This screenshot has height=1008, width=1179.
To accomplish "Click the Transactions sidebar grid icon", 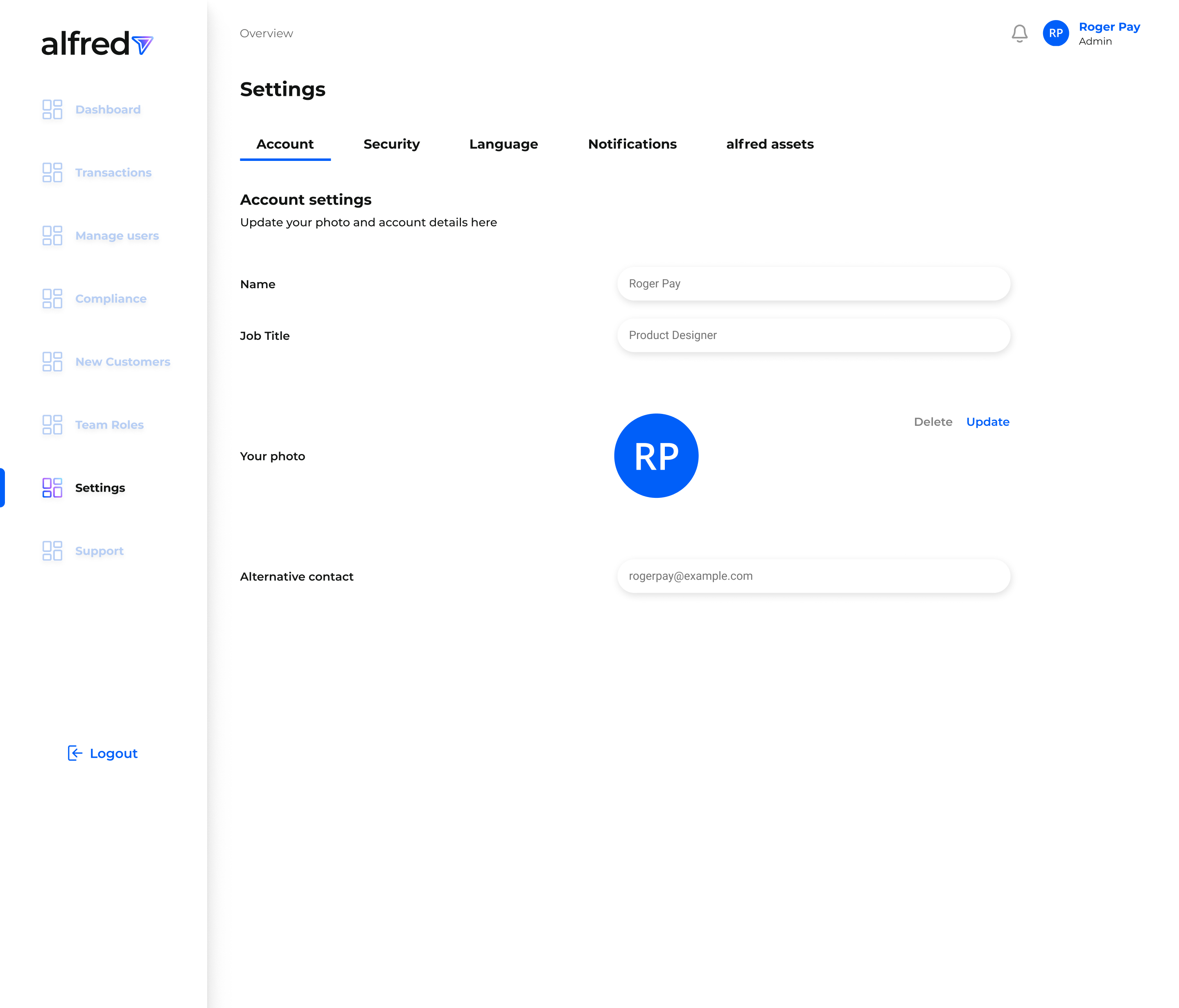I will 52,172.
